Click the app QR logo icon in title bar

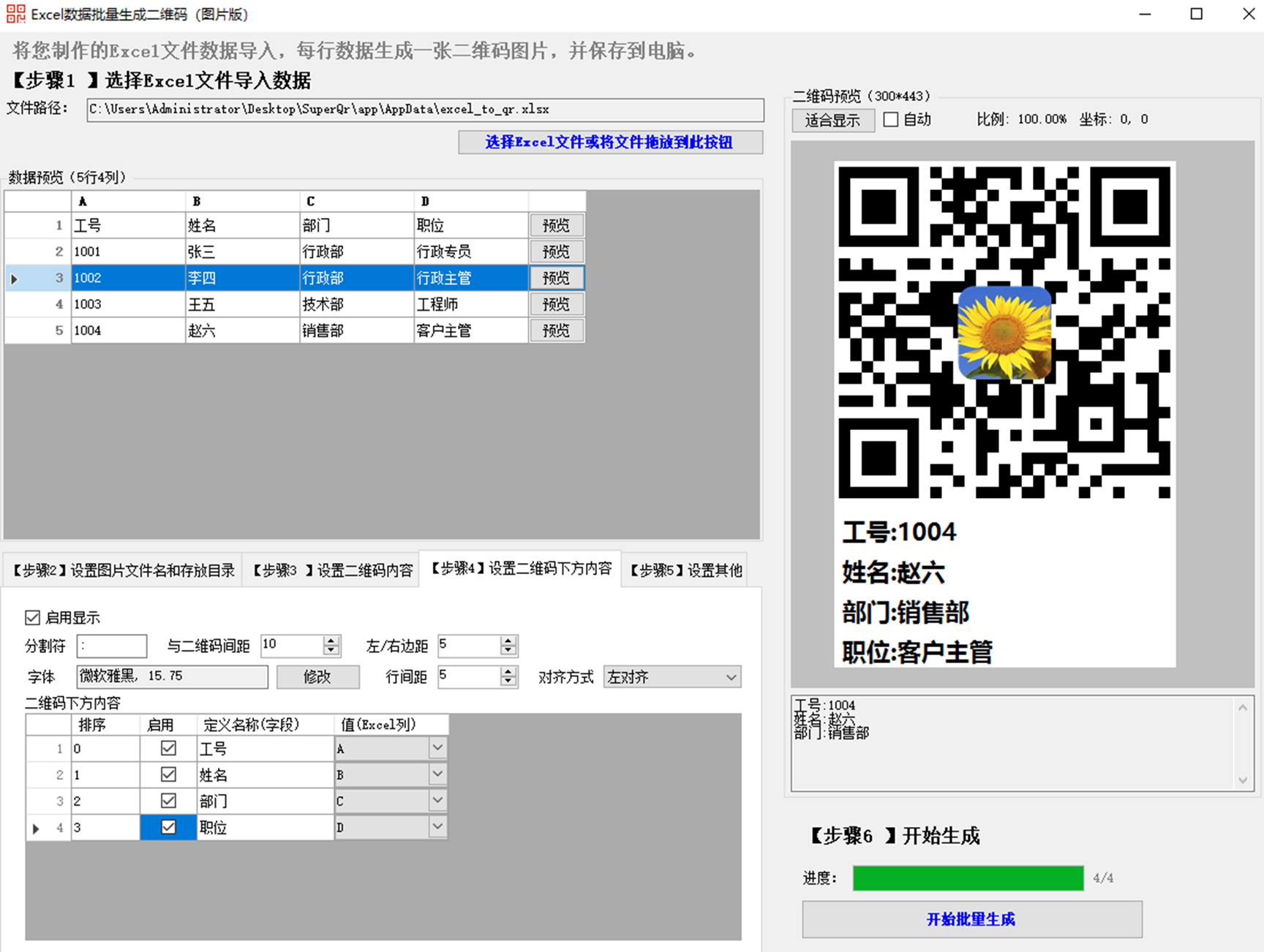click(15, 14)
